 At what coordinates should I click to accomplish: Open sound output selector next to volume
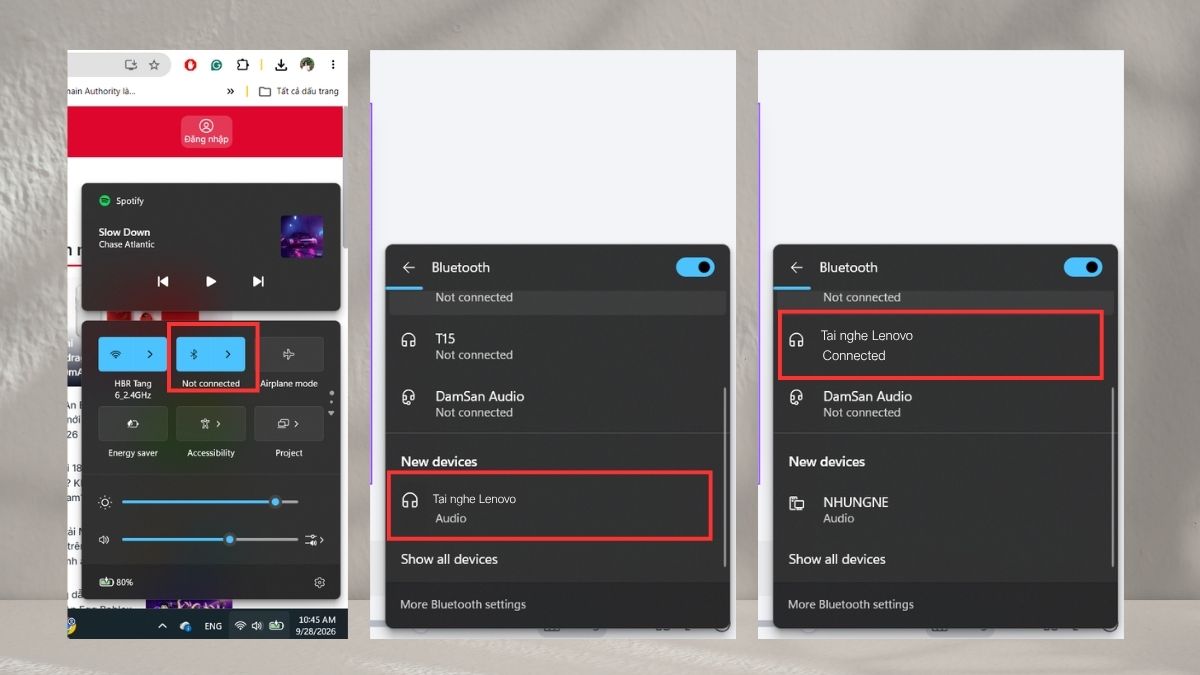tap(314, 540)
